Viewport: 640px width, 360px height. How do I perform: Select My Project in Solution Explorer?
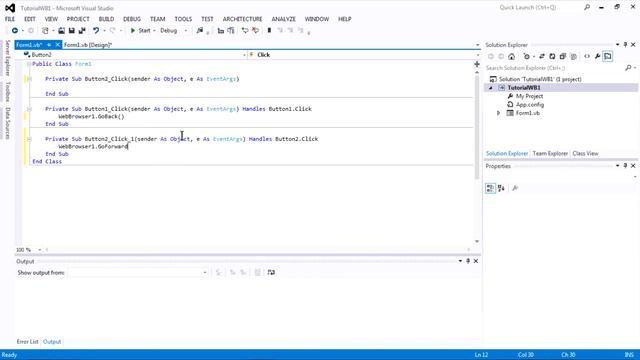[x=529, y=96]
